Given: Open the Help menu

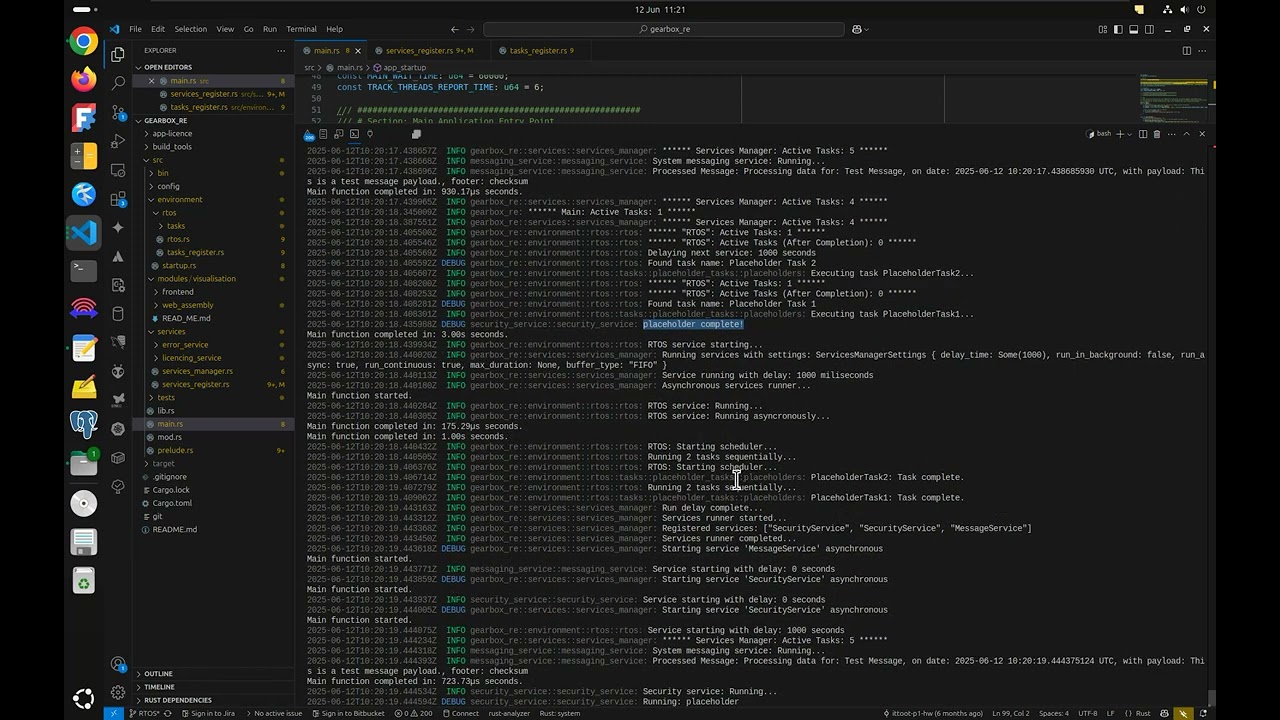Looking at the screenshot, I should (334, 29).
